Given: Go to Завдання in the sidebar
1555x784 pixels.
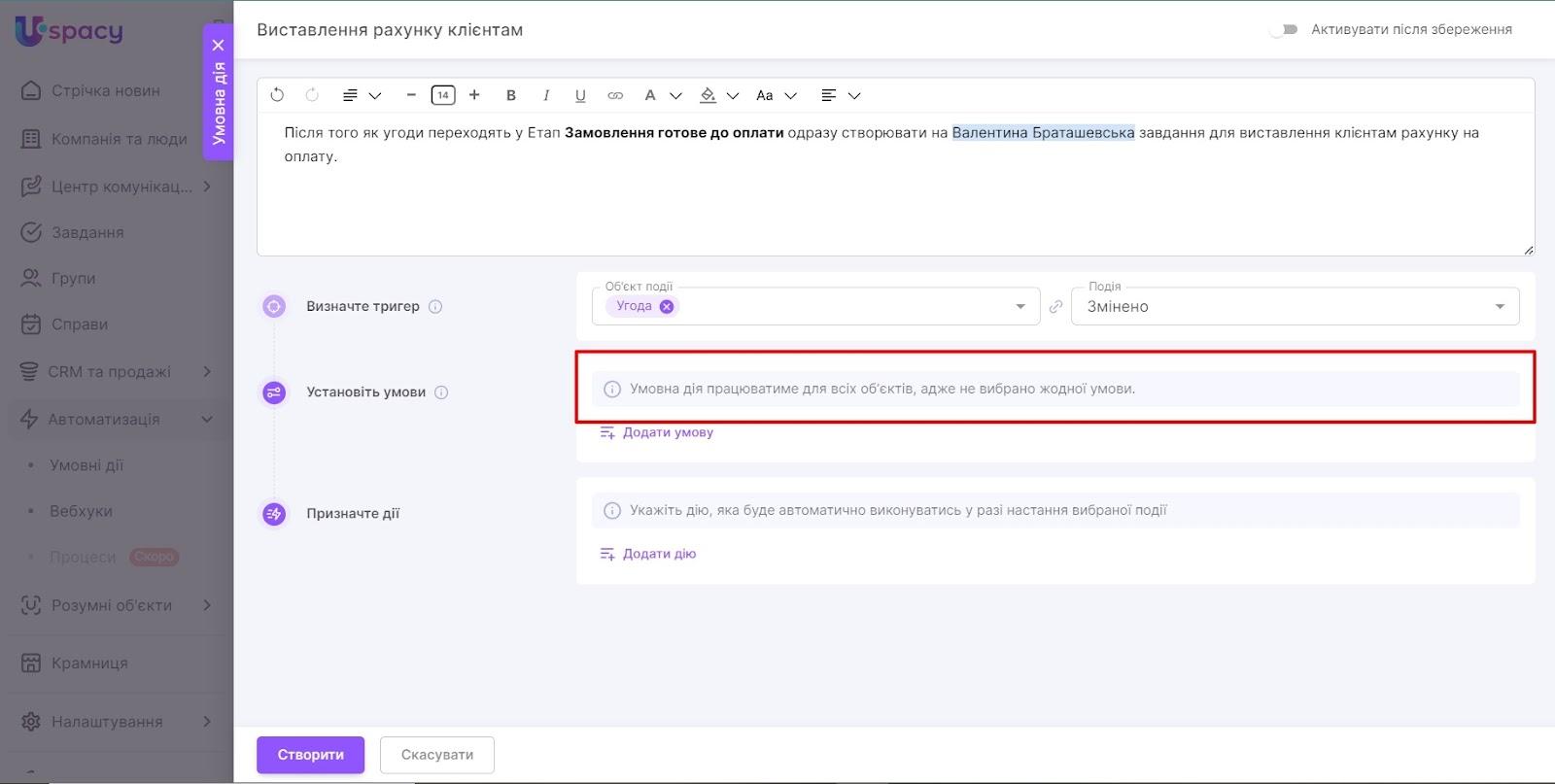Looking at the screenshot, I should pyautogui.click(x=86, y=232).
